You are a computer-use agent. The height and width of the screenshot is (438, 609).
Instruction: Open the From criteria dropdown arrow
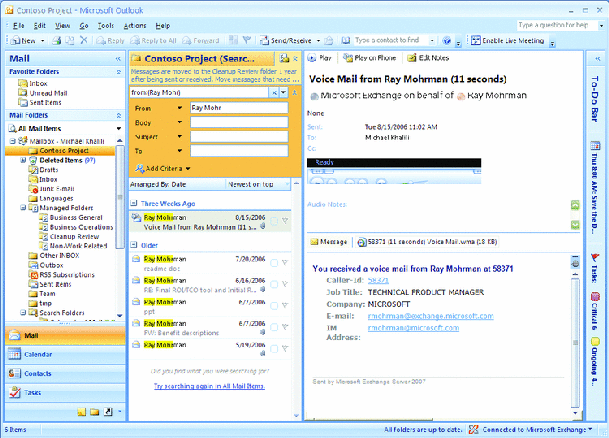pos(180,108)
